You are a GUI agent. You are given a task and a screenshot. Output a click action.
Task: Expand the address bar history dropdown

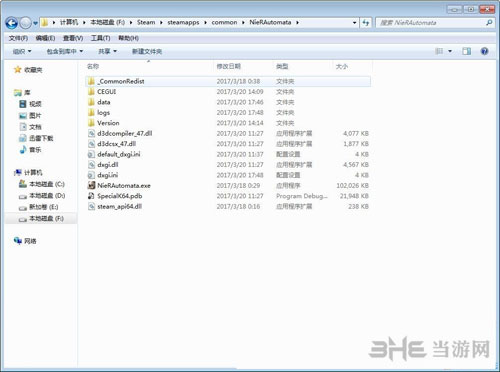(354, 23)
